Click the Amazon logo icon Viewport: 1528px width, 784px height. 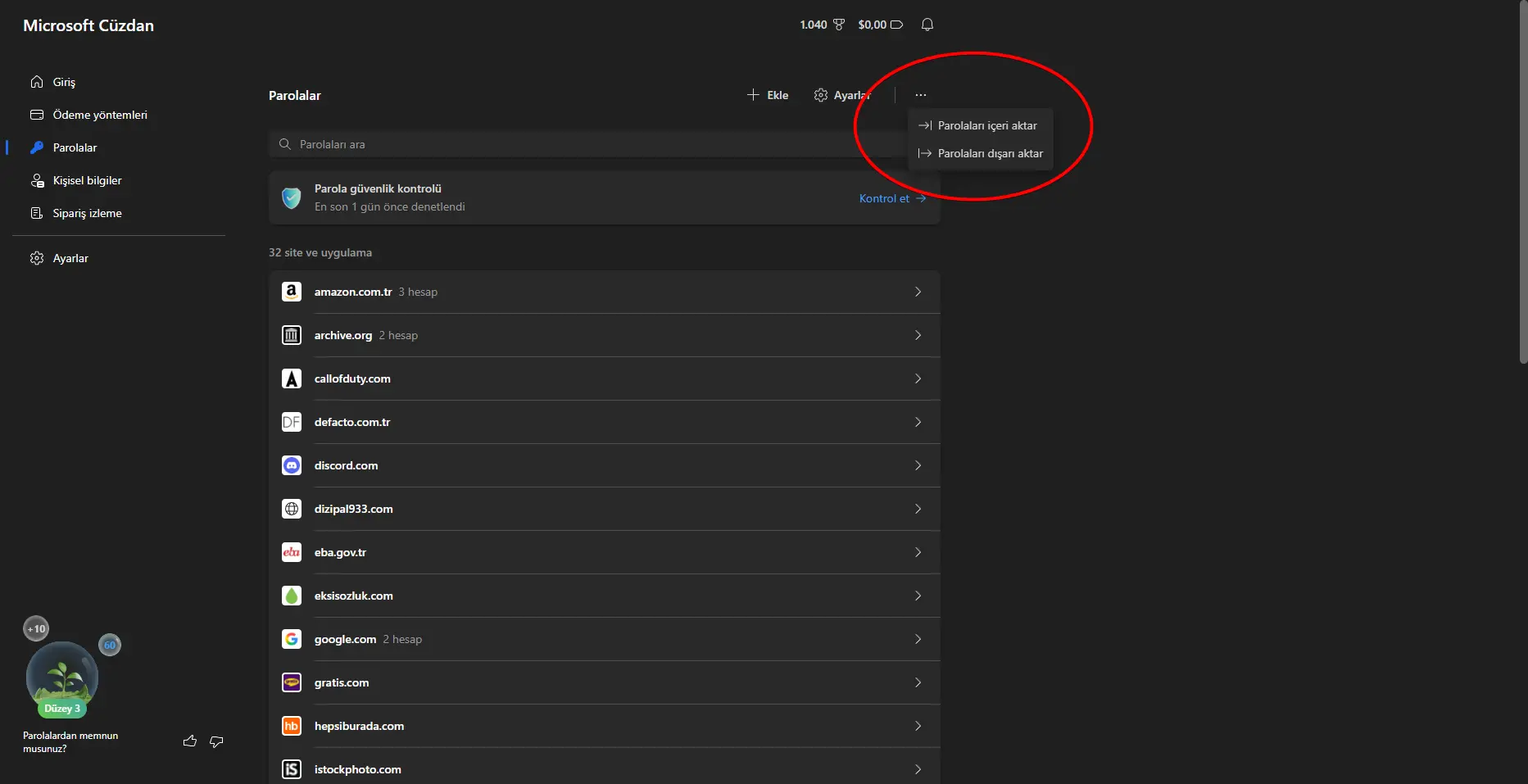[x=292, y=292]
